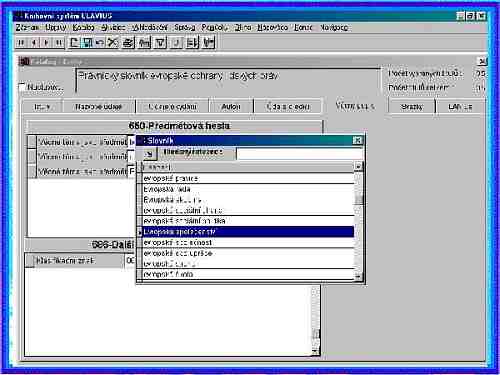This screenshot has height=375, width=500.
Task: Click the 680-Předmětová hesla section header
Action: (x=175, y=126)
